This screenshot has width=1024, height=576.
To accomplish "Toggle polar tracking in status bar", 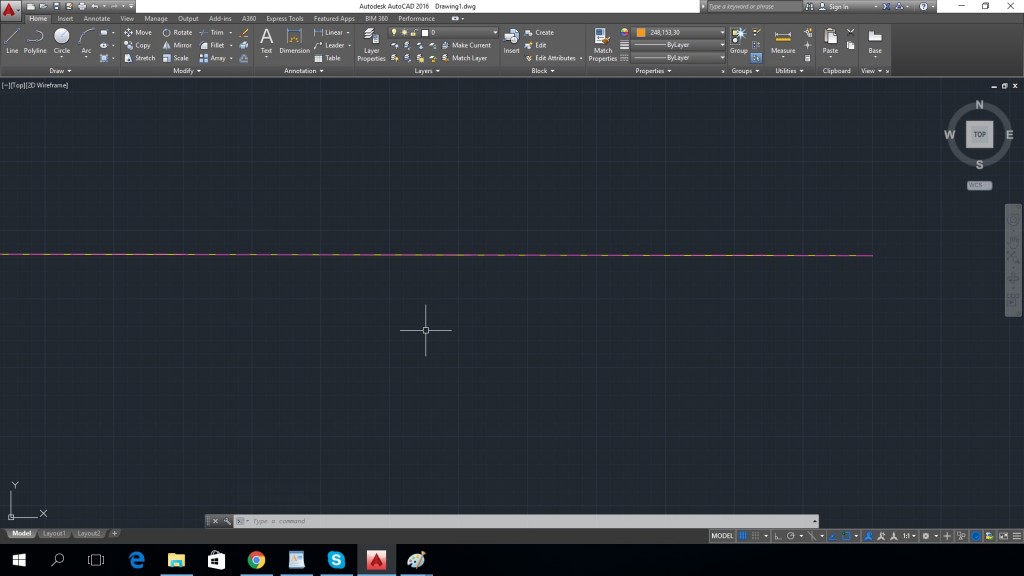I will click(x=791, y=536).
